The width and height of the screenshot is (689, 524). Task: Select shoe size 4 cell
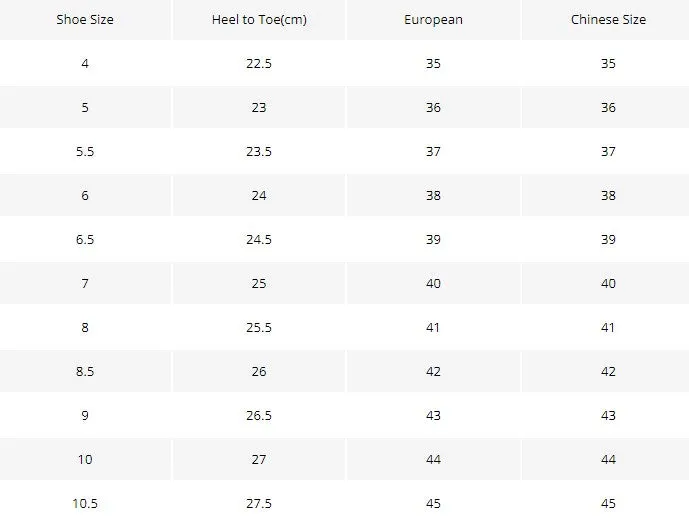(85, 64)
